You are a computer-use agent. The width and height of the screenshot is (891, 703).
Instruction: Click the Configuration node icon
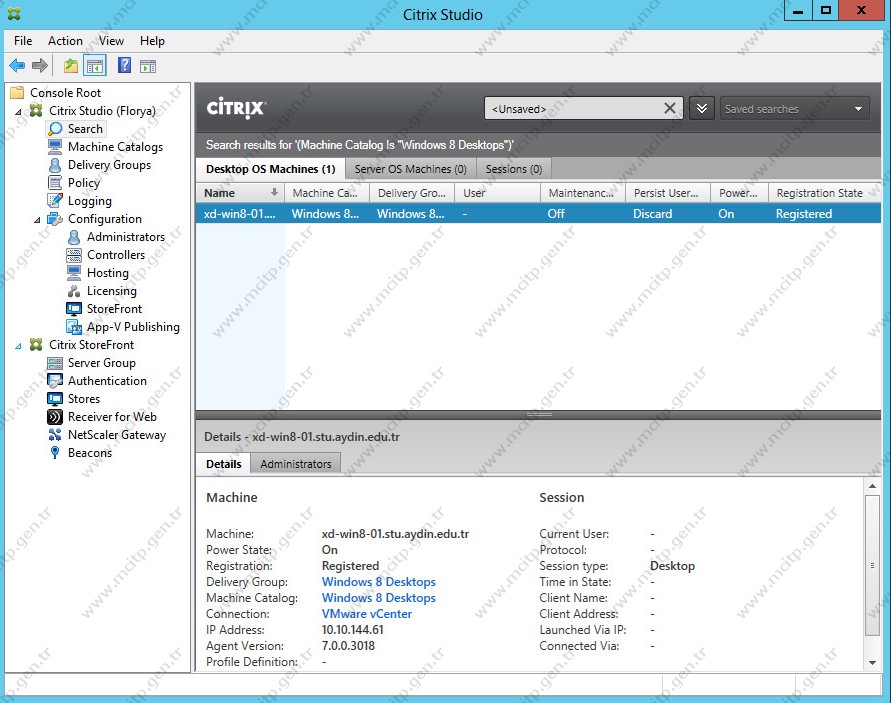click(x=55, y=219)
